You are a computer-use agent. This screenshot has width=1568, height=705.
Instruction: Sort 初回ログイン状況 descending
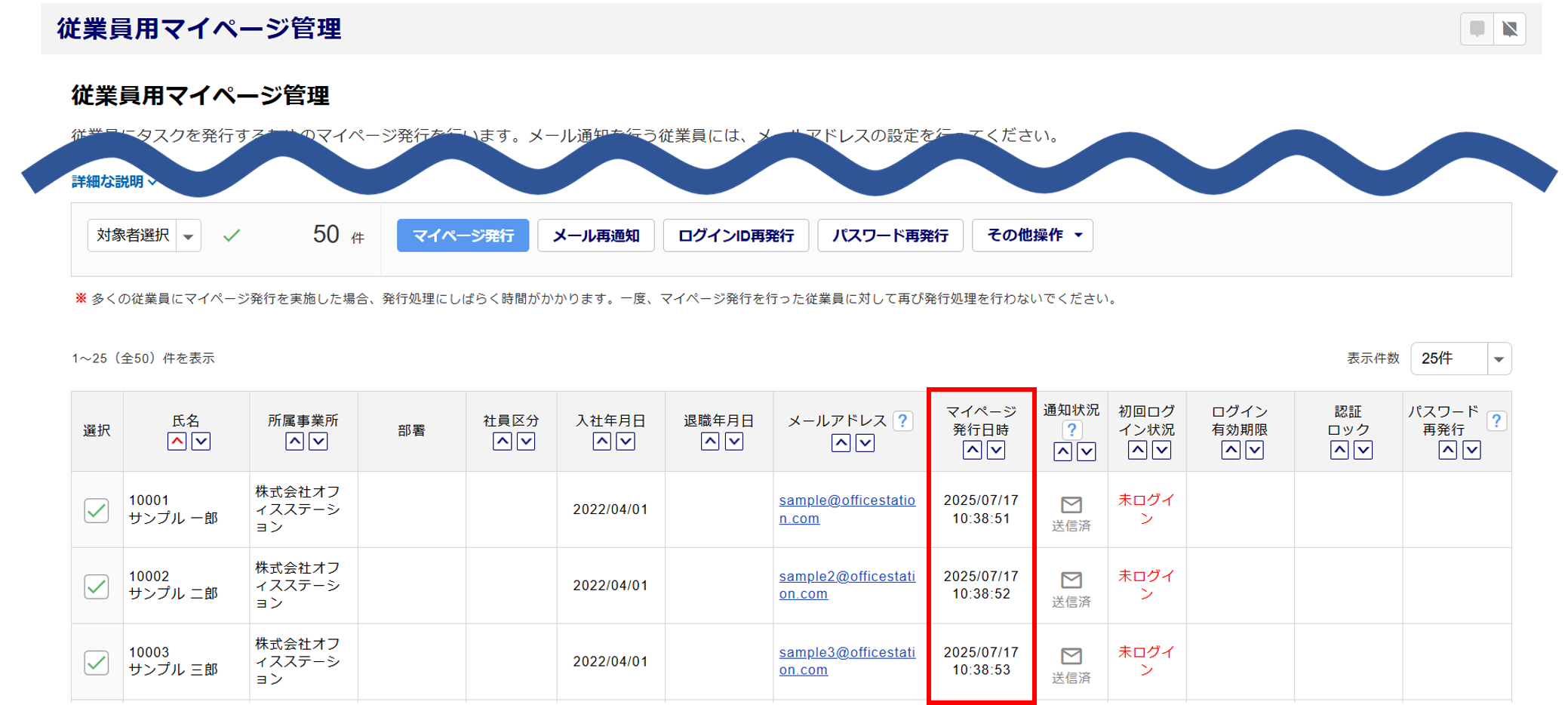coord(1161,451)
